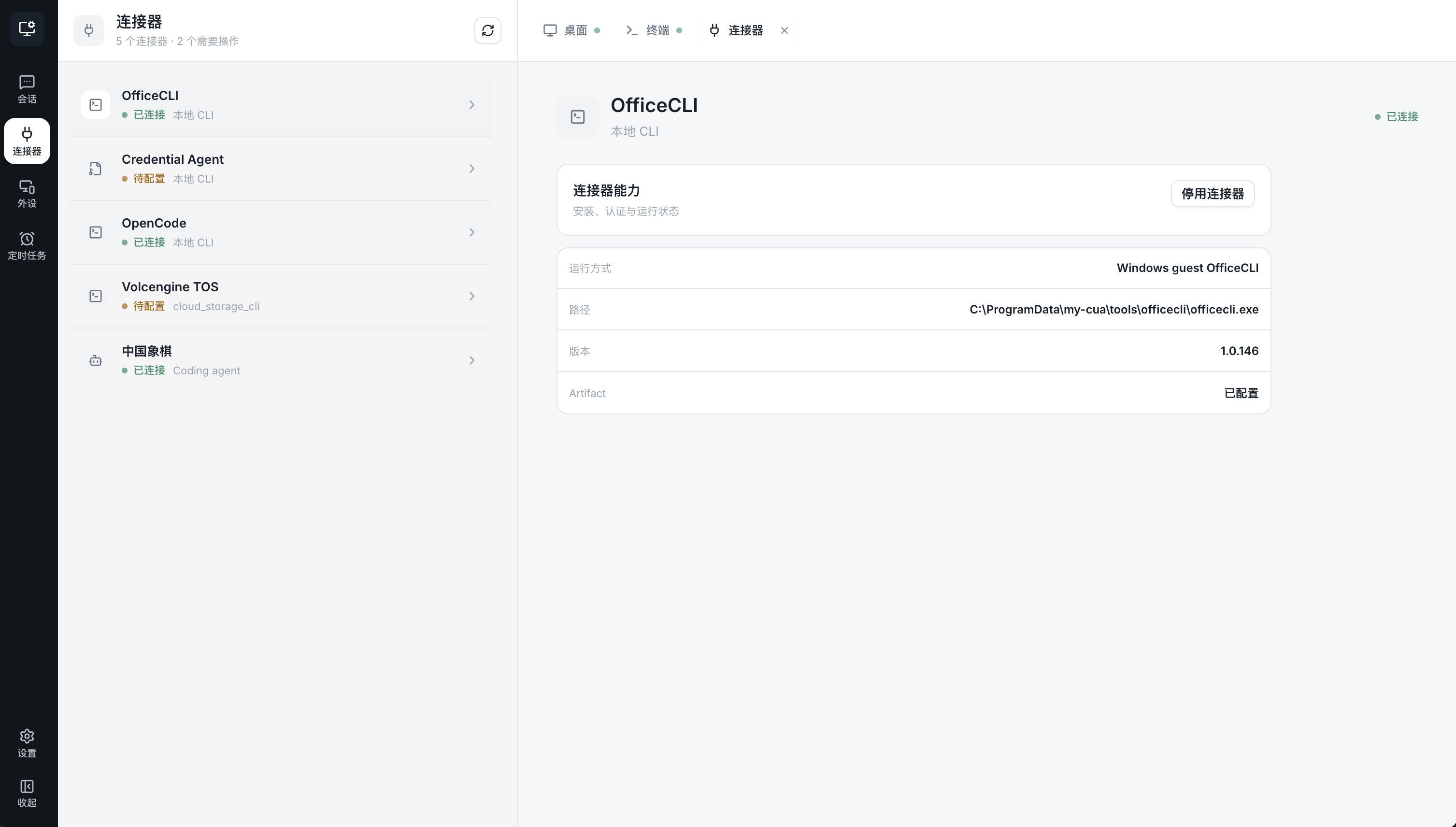
Task: Click version value 1.0.146
Action: tap(1239, 351)
